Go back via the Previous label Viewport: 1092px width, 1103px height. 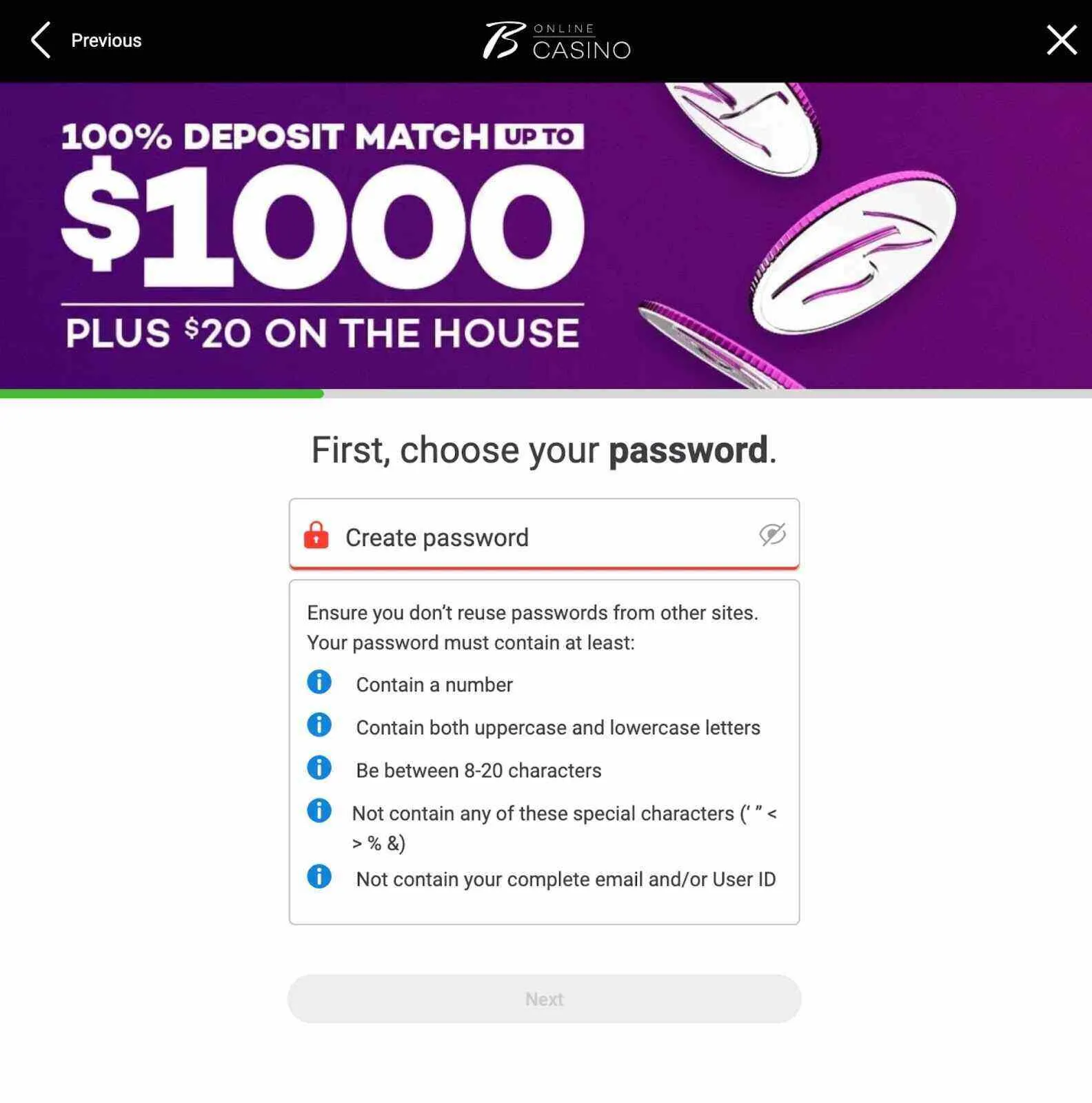(x=106, y=41)
